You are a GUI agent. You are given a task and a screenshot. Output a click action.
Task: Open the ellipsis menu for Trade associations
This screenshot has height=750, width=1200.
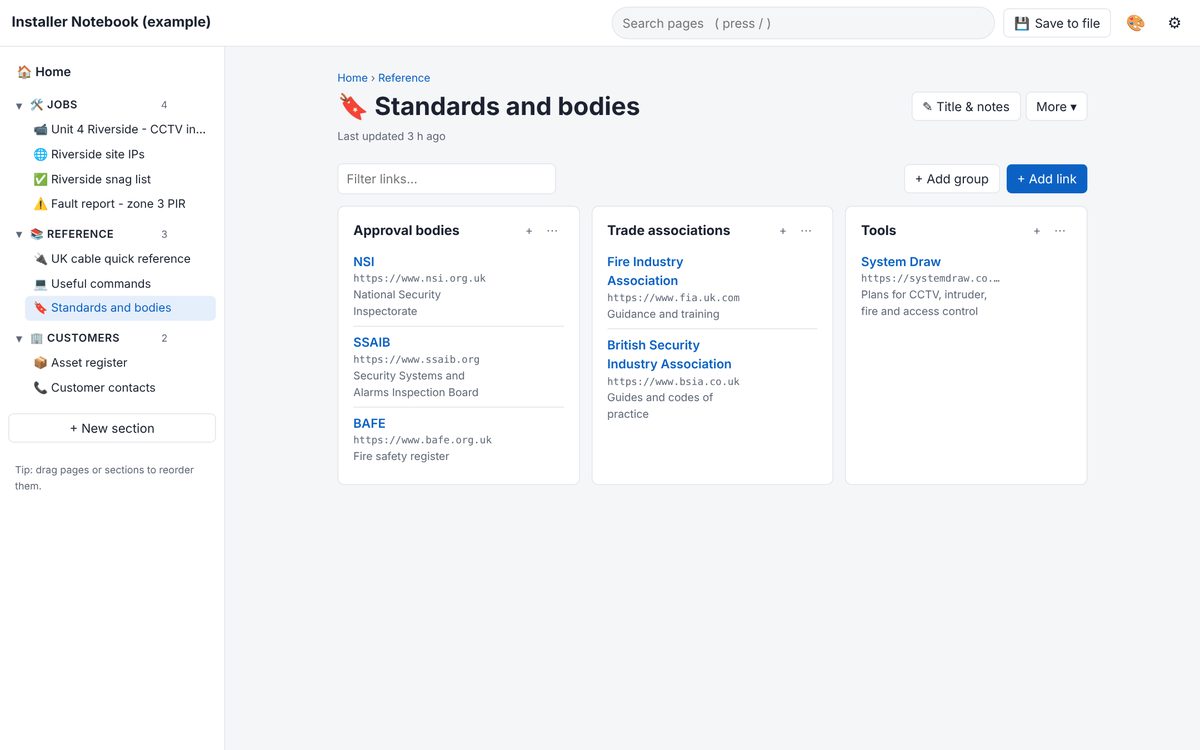pyautogui.click(x=806, y=231)
